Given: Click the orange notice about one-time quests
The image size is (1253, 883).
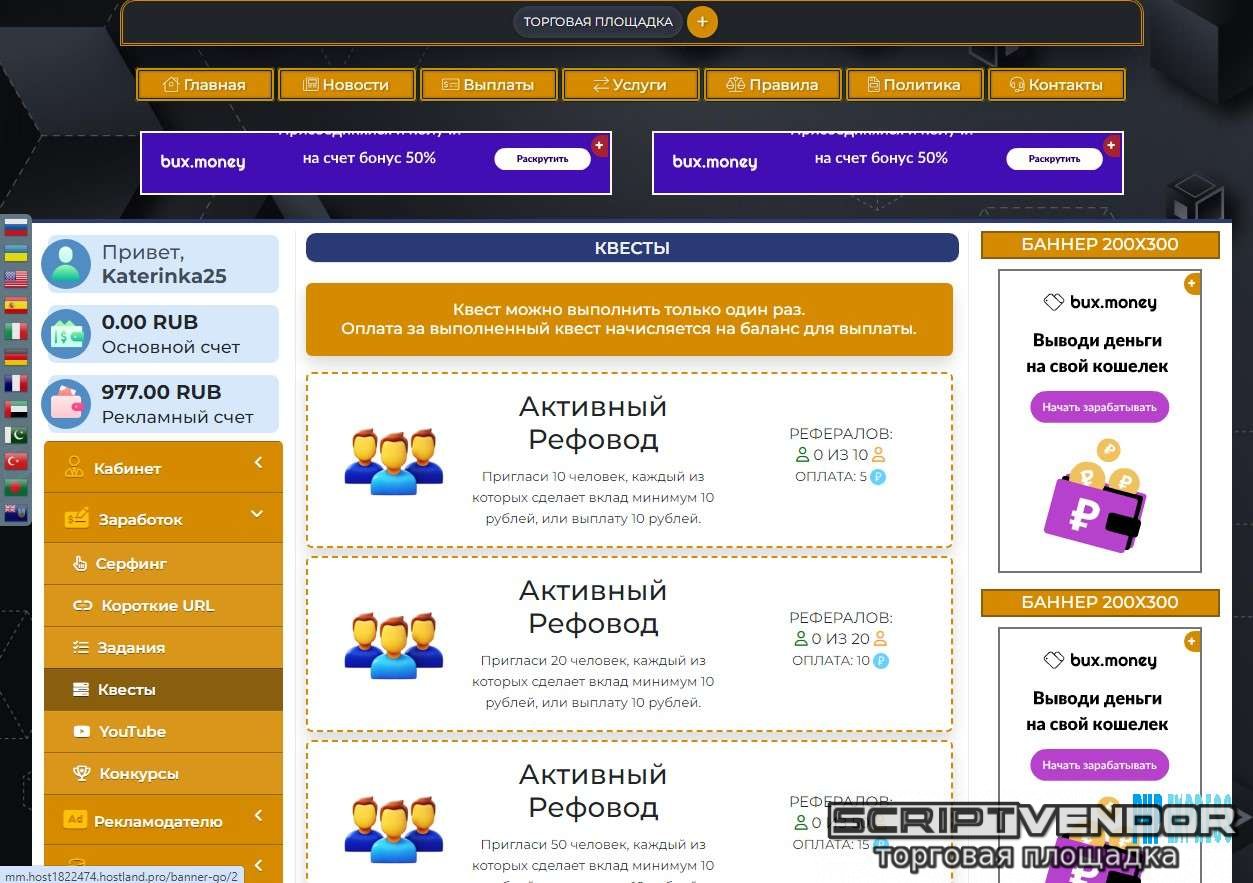Looking at the screenshot, I should click(x=629, y=319).
